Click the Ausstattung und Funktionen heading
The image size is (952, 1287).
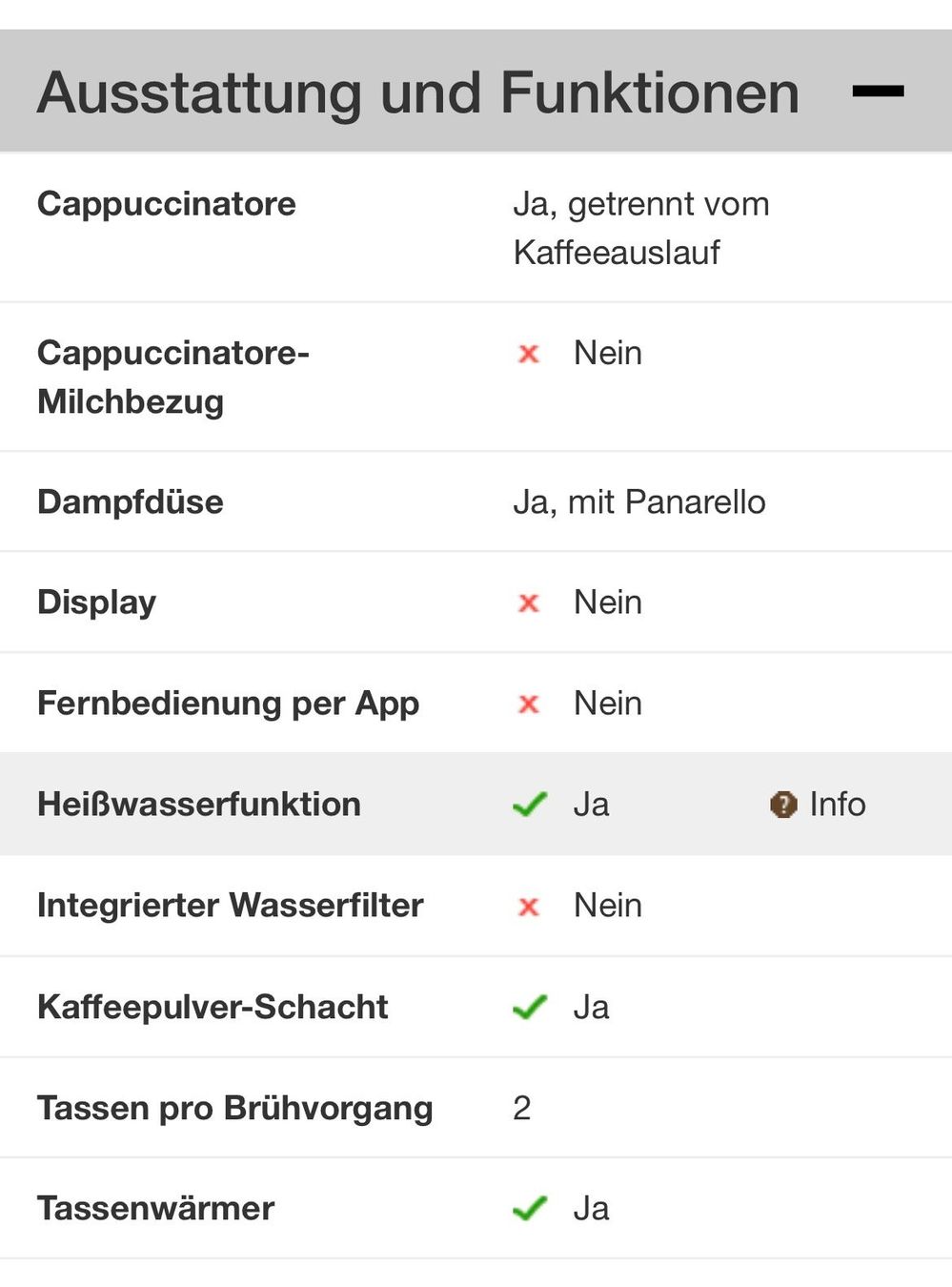point(418,92)
